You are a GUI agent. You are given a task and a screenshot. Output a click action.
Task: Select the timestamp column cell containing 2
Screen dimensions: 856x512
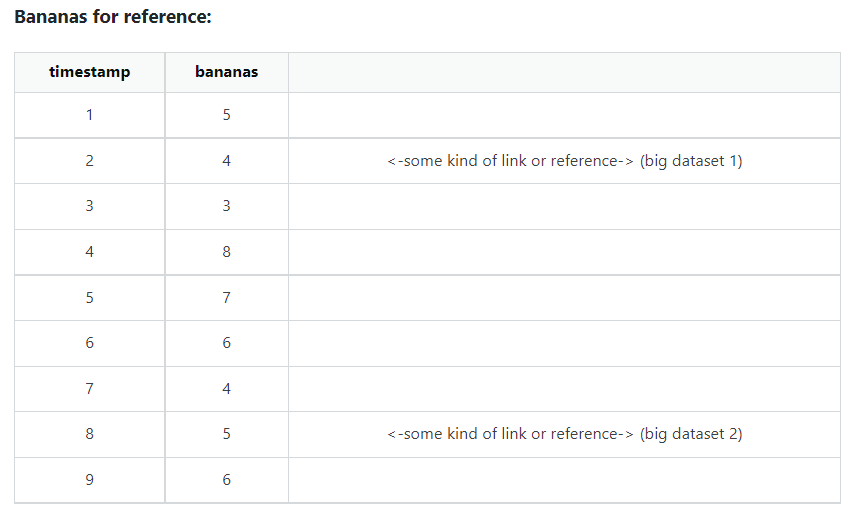coord(89,160)
